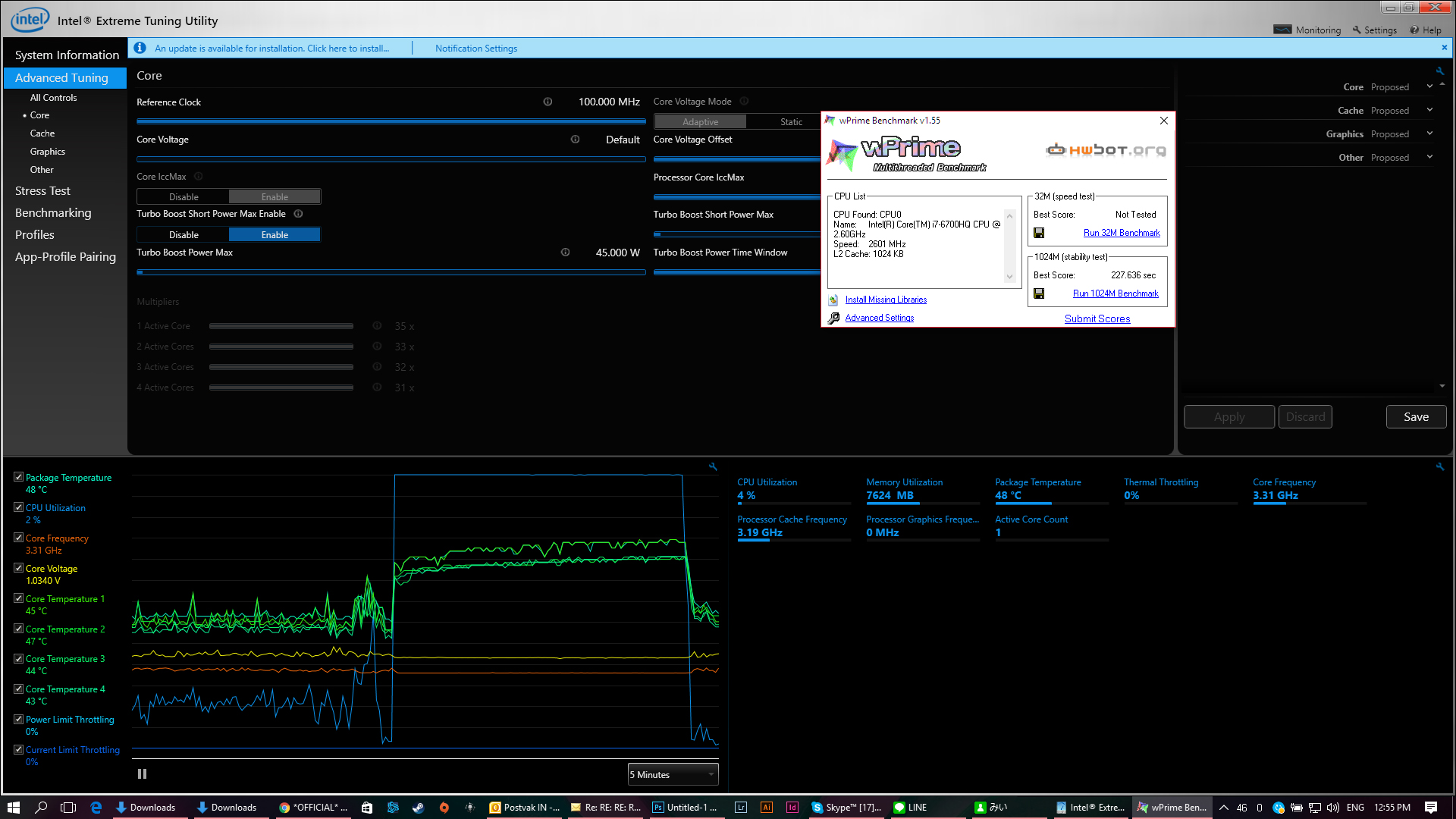Show Core IccMax info icon

tap(199, 177)
